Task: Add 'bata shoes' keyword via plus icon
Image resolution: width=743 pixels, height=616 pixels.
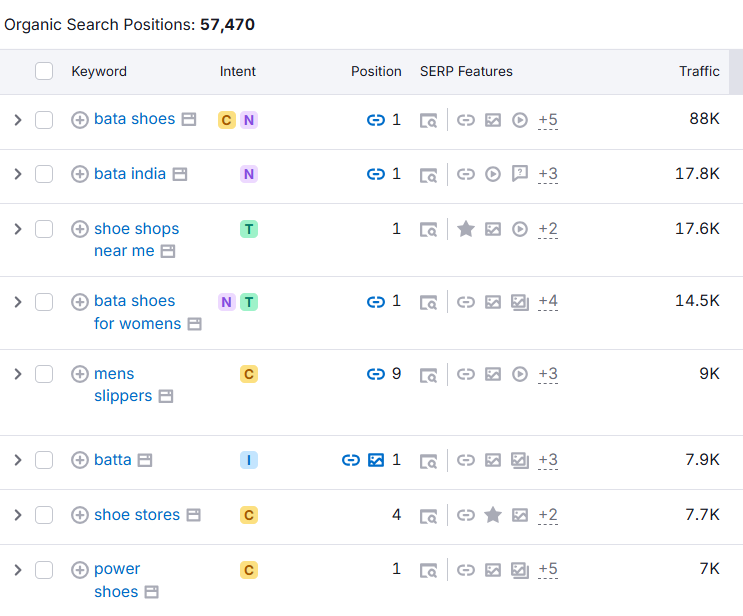Action: pyautogui.click(x=80, y=120)
